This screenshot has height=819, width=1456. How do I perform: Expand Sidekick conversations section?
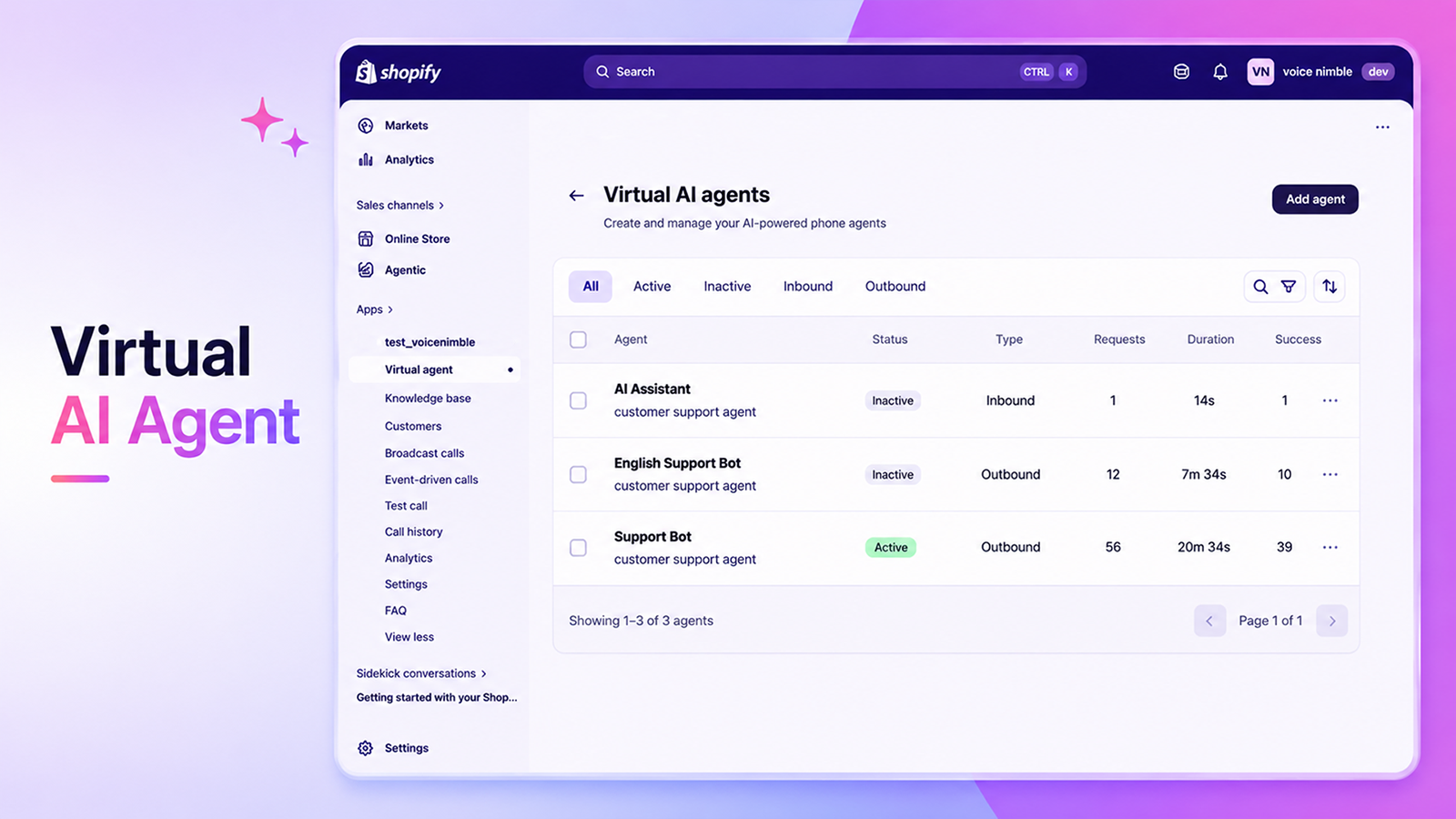click(x=421, y=673)
